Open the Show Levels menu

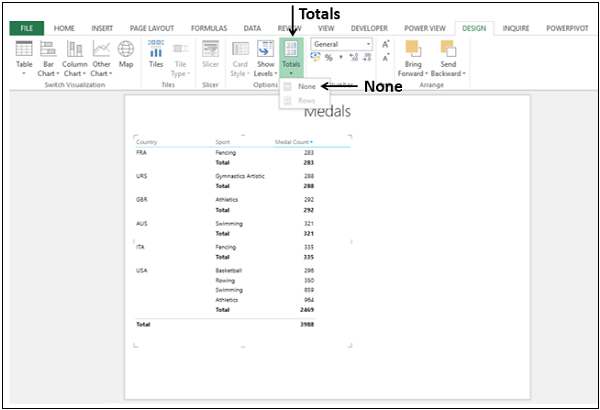265,56
